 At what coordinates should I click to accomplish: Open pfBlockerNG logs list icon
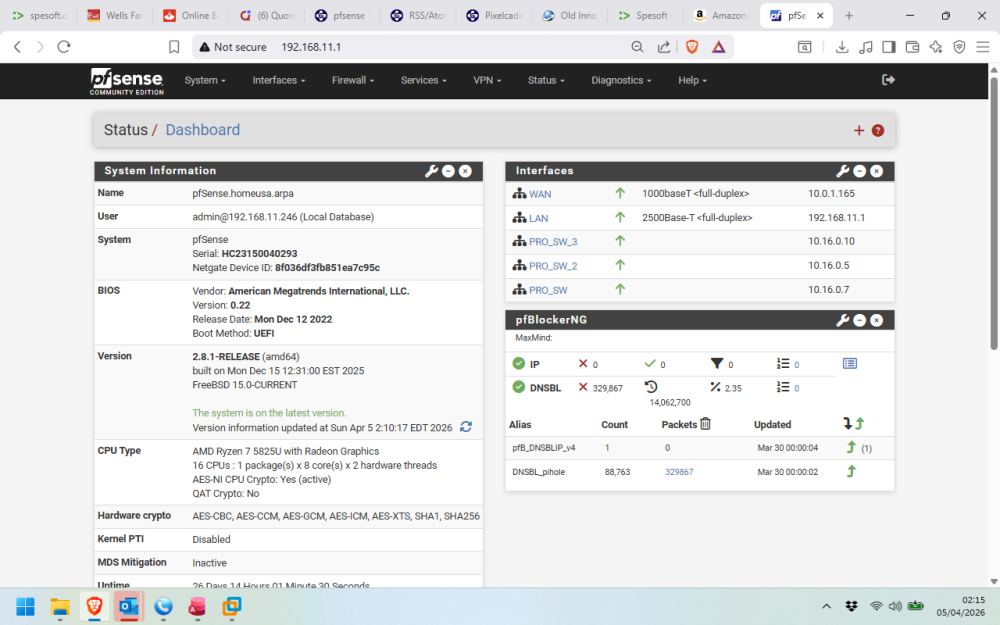click(x=849, y=364)
